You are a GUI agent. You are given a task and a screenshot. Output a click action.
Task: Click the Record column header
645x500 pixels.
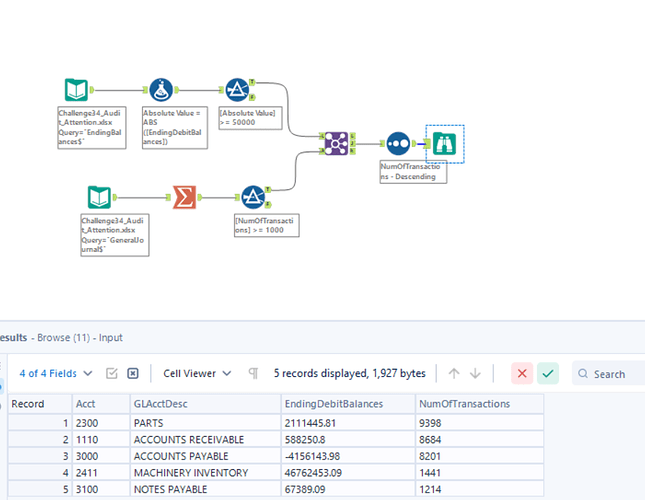coord(39,404)
